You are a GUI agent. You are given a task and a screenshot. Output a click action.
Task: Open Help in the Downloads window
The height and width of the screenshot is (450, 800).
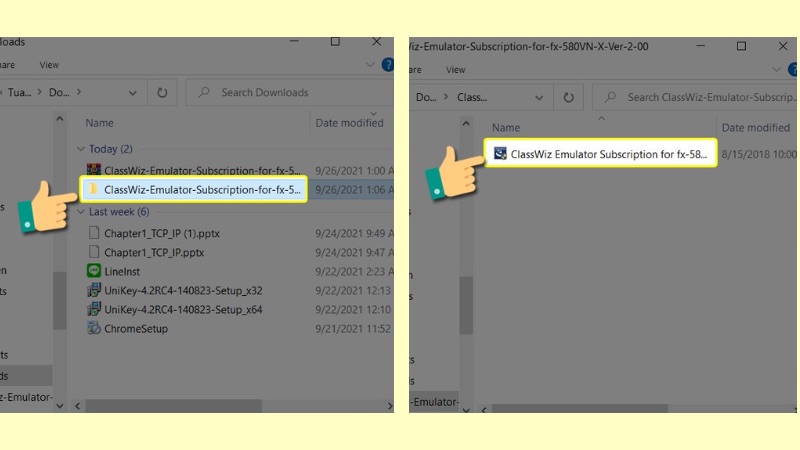click(x=388, y=65)
